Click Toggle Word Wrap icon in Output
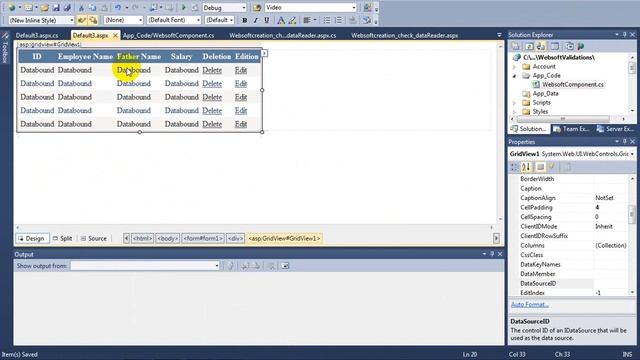This screenshot has height=360, width=640. [285, 266]
